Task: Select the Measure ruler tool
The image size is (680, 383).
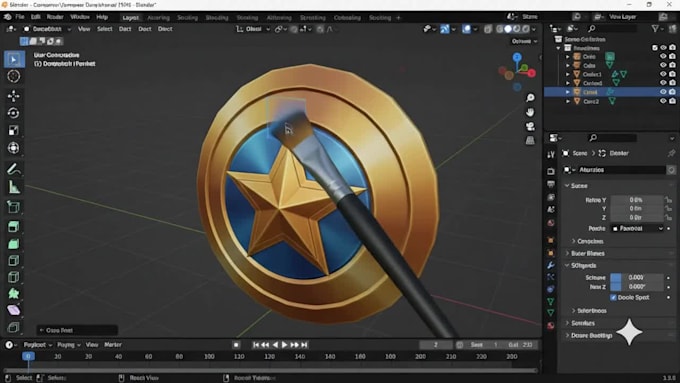Action: 13,187
